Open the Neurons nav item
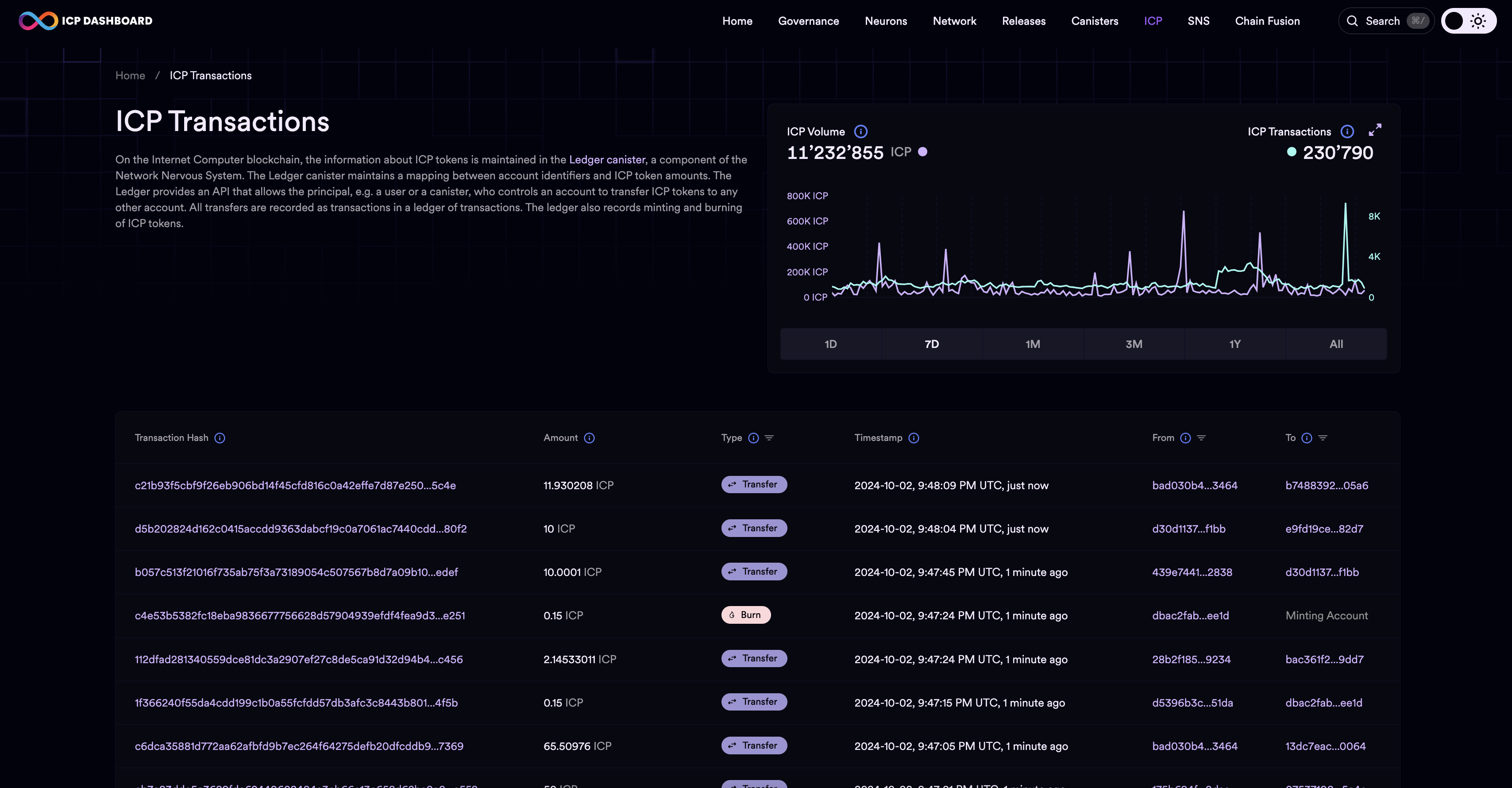 tap(886, 21)
